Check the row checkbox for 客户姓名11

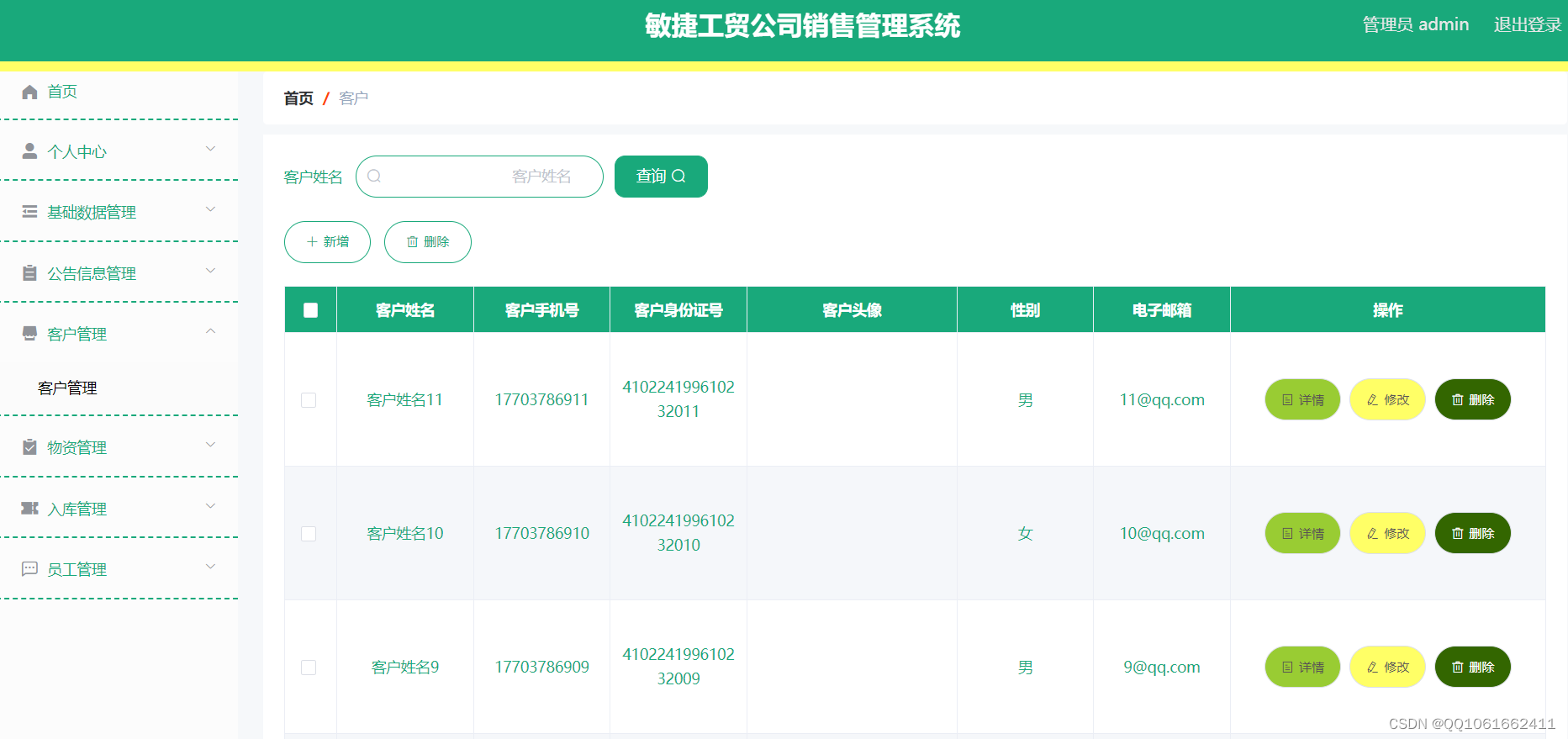pyautogui.click(x=309, y=400)
